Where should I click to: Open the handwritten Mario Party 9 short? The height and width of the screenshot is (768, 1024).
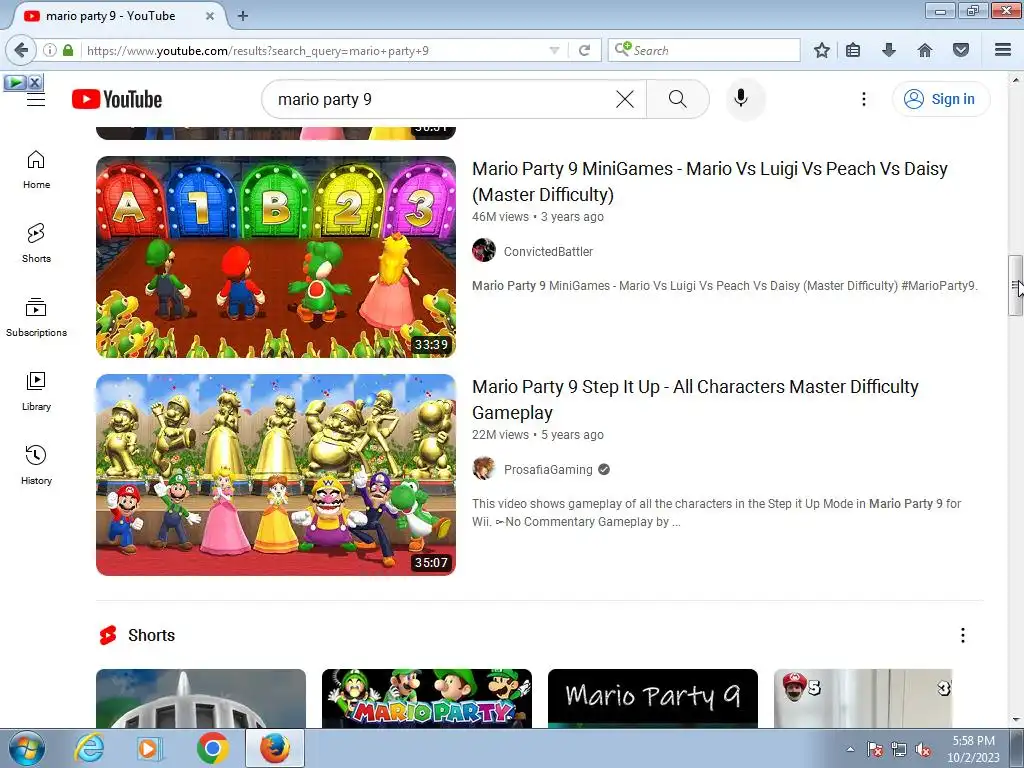coord(653,698)
